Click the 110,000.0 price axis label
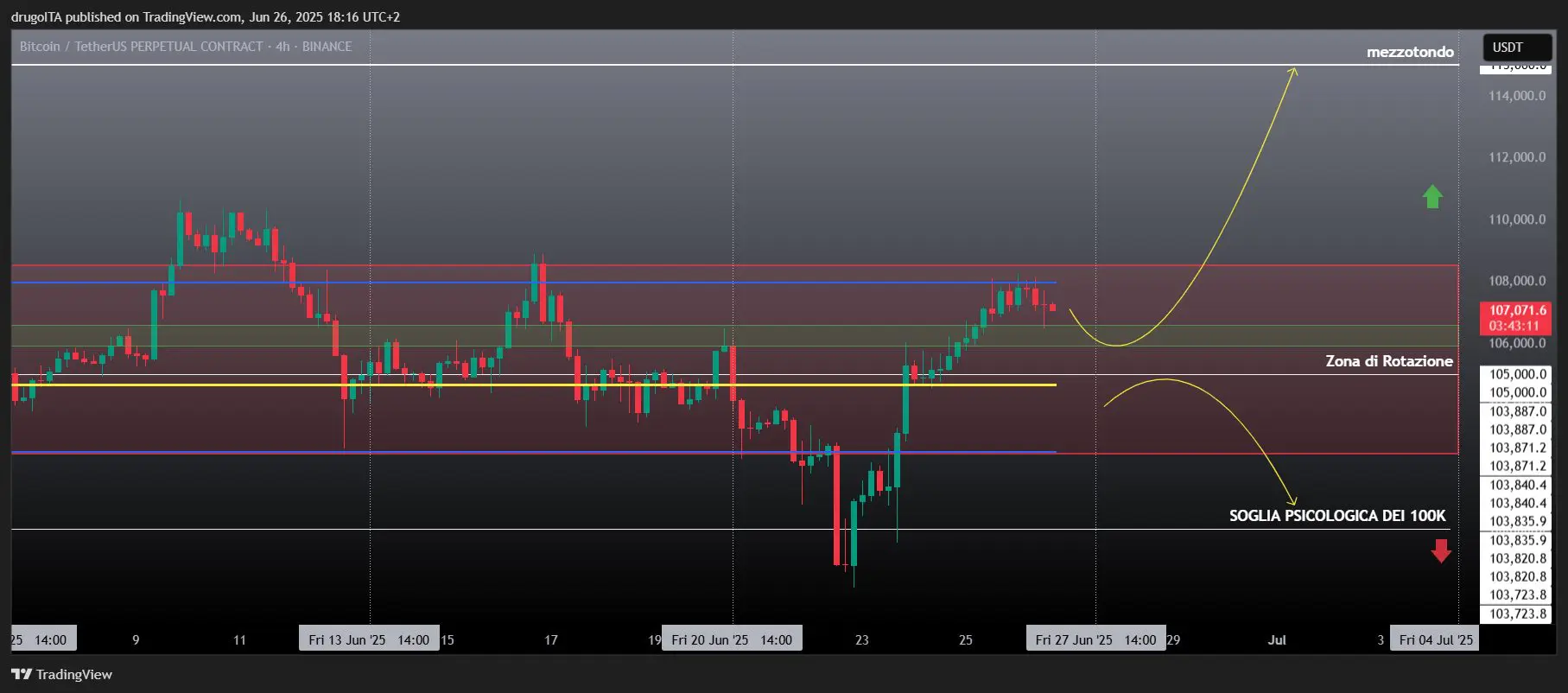The image size is (1568, 693). [1517, 219]
